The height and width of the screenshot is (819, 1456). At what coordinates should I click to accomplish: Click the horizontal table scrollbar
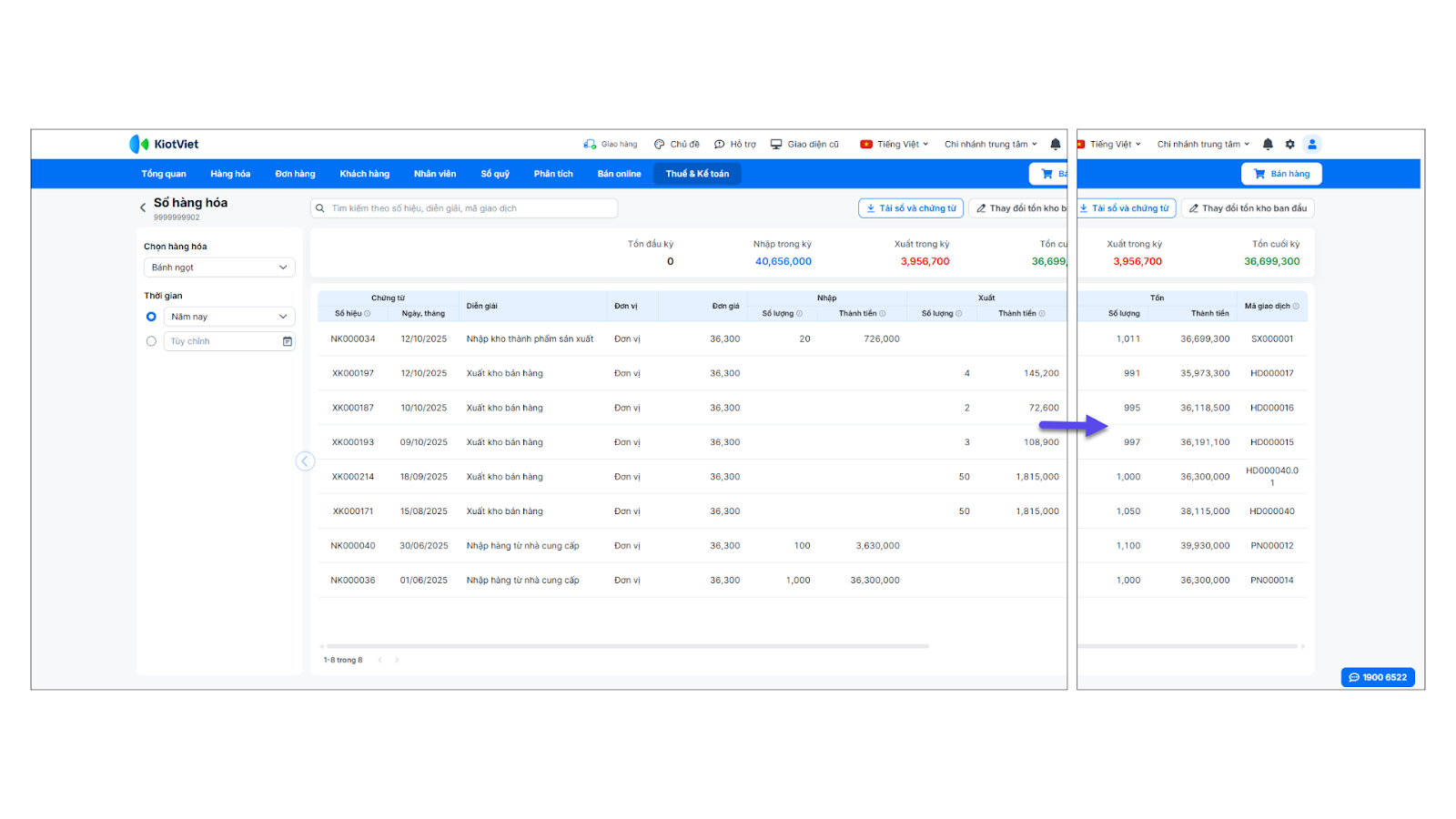tap(626, 646)
